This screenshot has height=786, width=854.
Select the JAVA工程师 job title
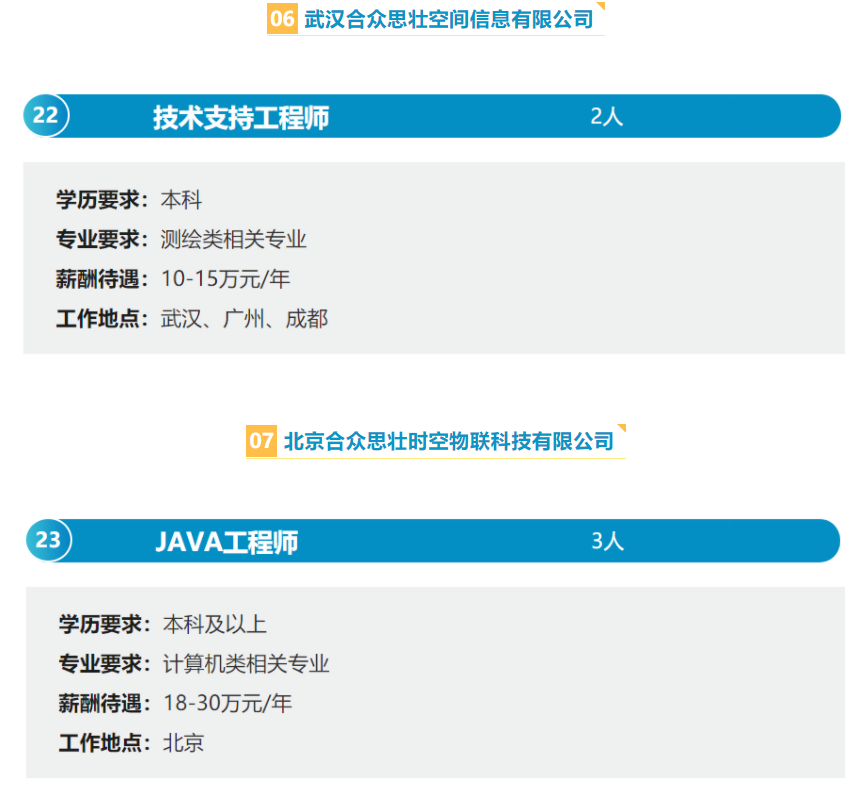[227, 542]
